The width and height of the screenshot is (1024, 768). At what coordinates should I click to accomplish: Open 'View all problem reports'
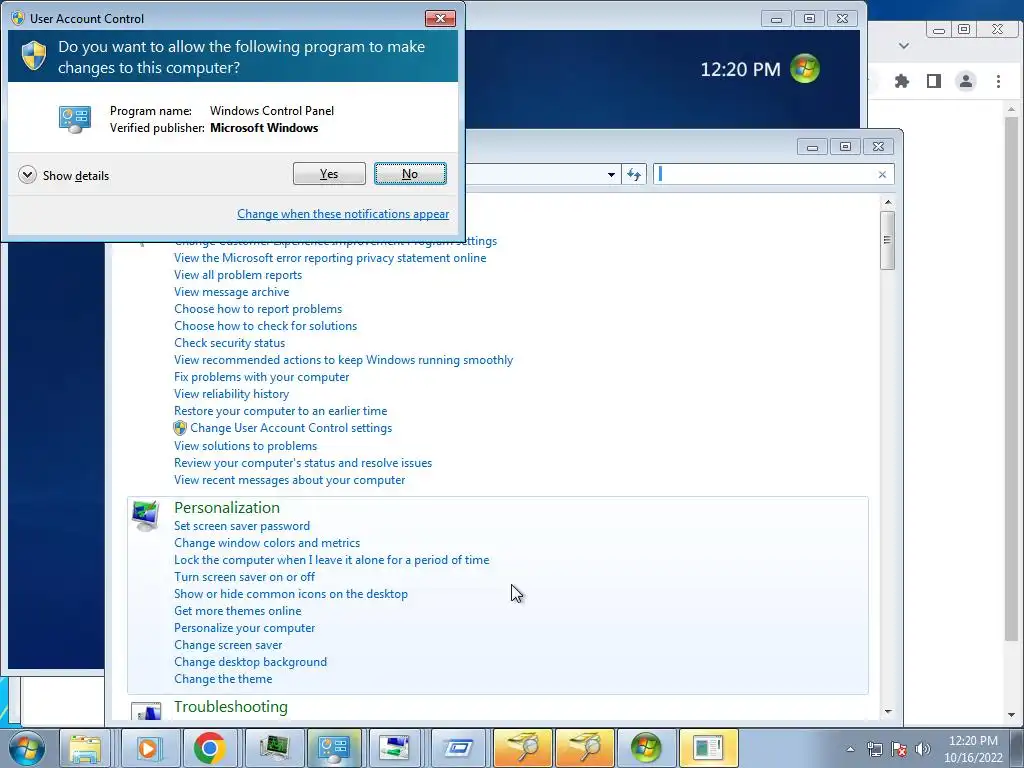238,275
